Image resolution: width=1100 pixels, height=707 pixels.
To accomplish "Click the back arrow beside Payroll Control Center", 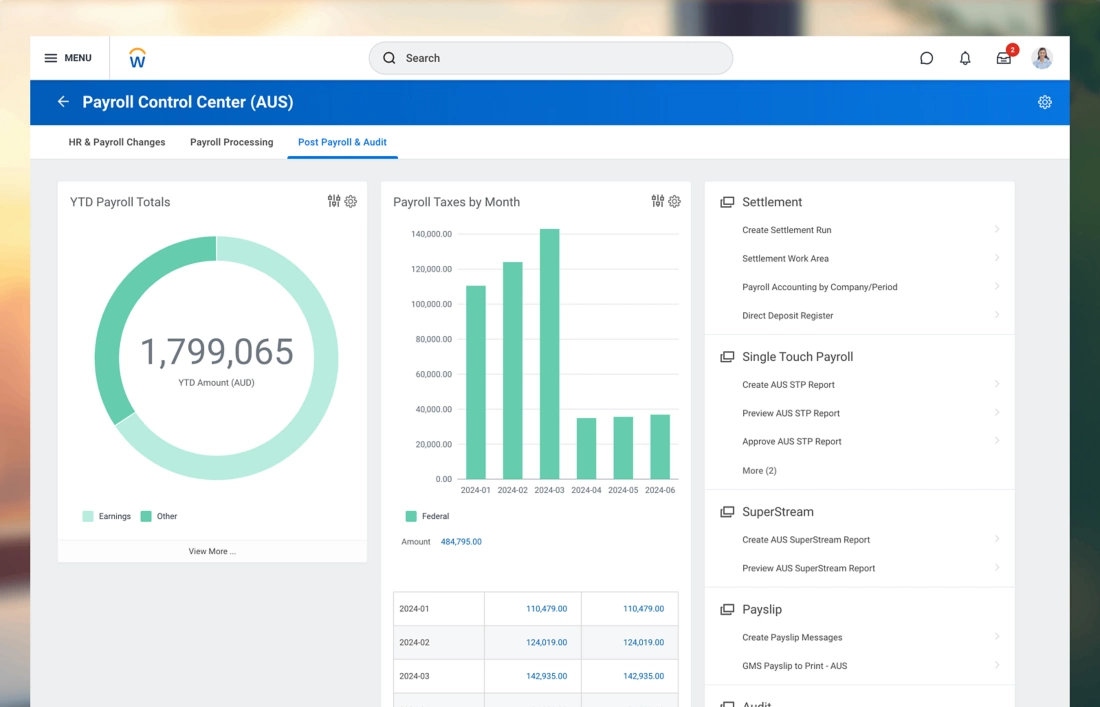I will click(63, 102).
